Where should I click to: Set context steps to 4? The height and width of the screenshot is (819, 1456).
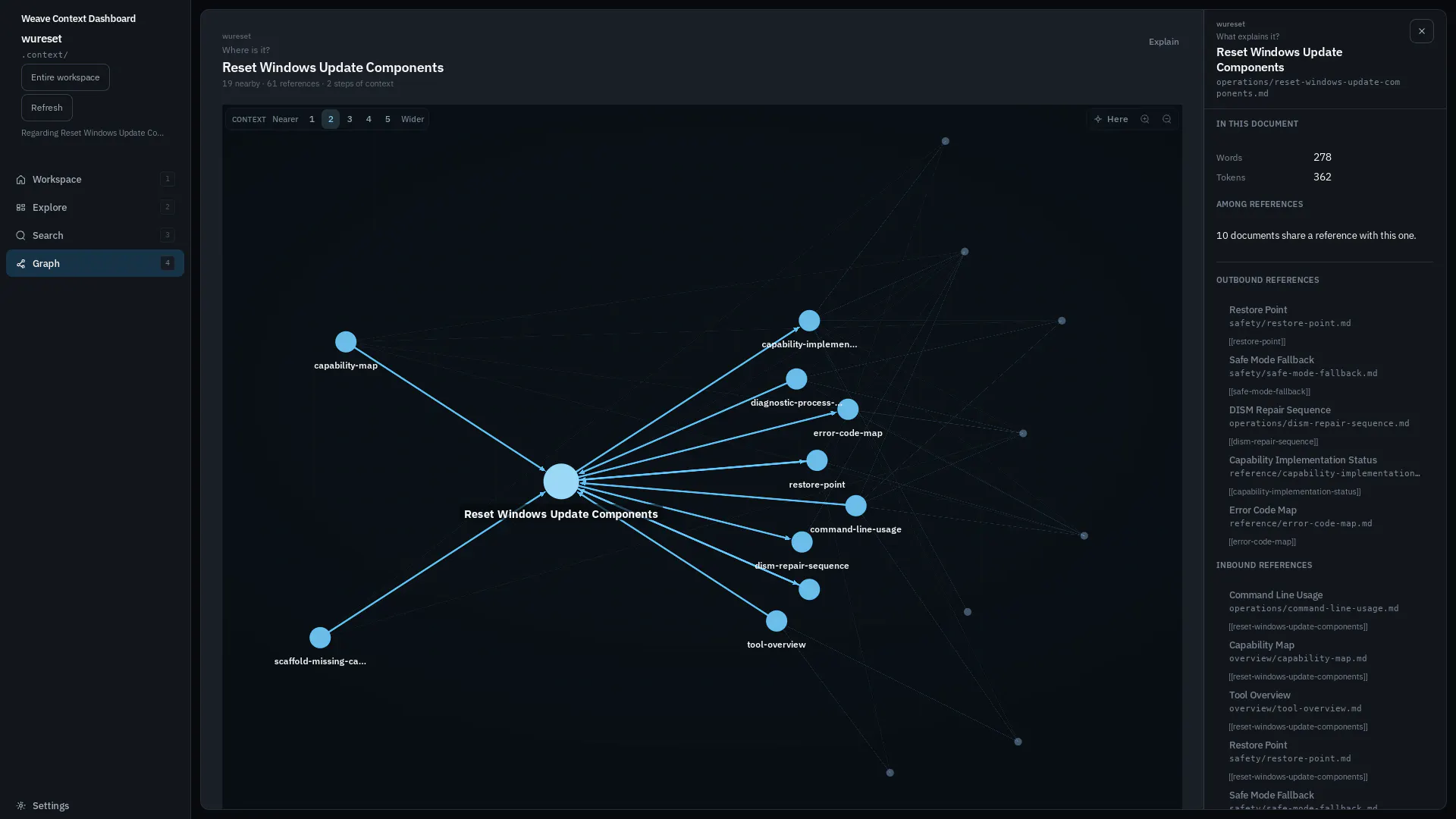click(369, 119)
